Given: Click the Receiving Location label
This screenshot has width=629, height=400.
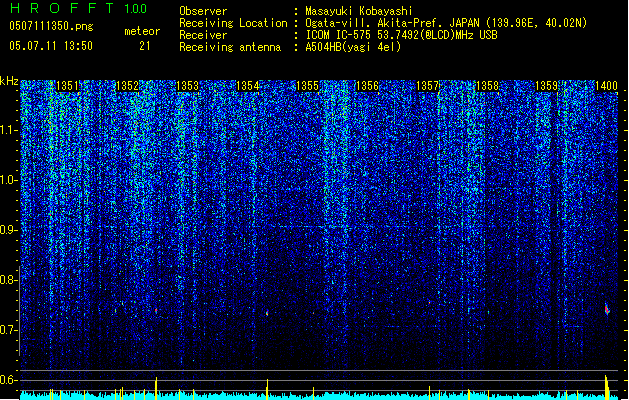Looking at the screenshot, I should 233,23.
